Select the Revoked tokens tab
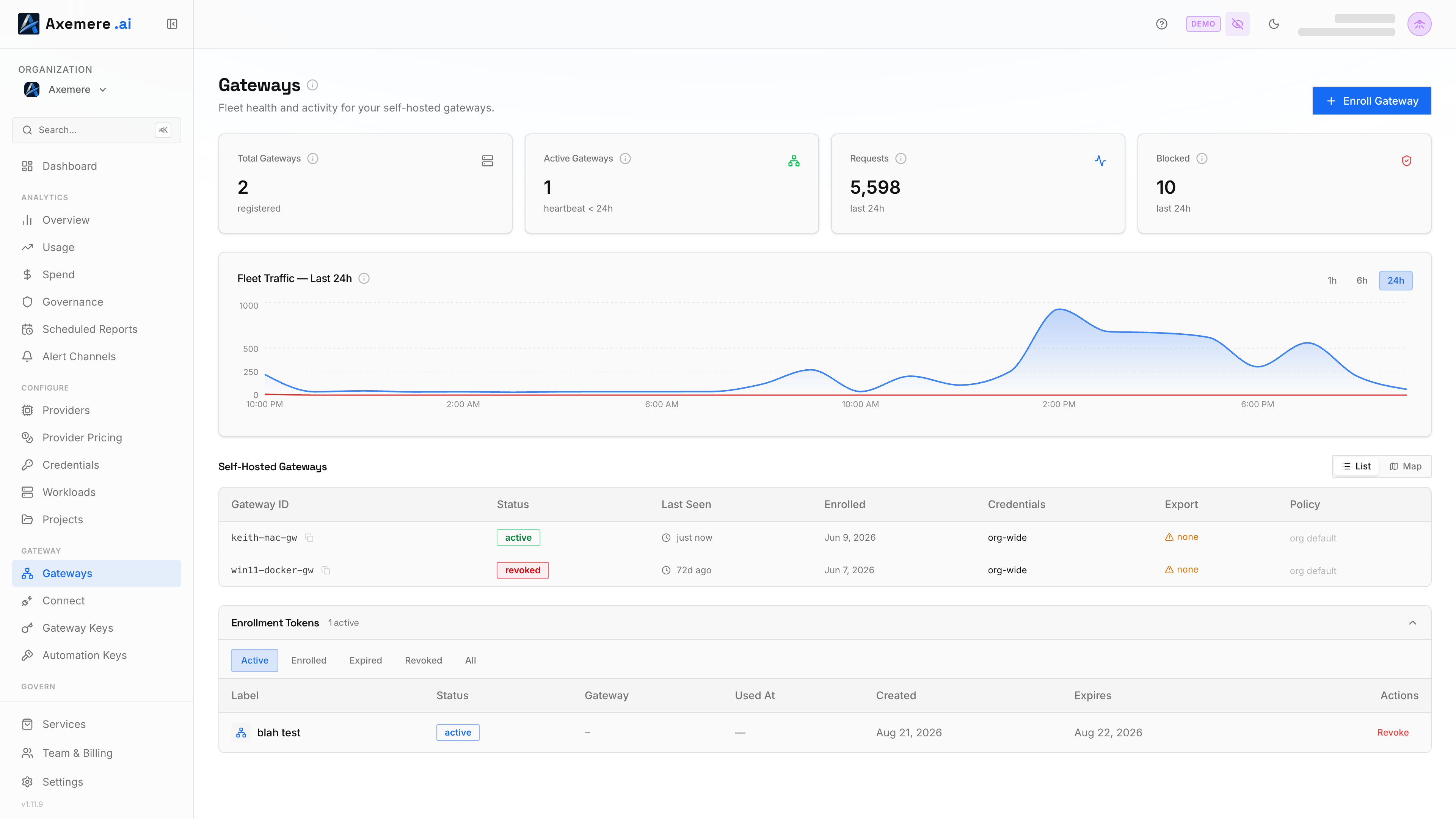 click(x=424, y=660)
